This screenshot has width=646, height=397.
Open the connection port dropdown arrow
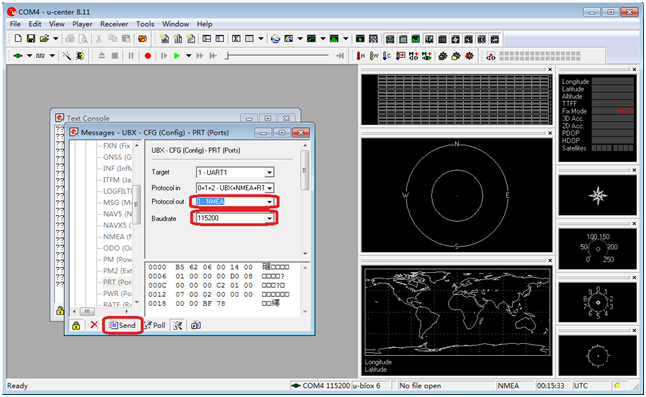[29, 56]
